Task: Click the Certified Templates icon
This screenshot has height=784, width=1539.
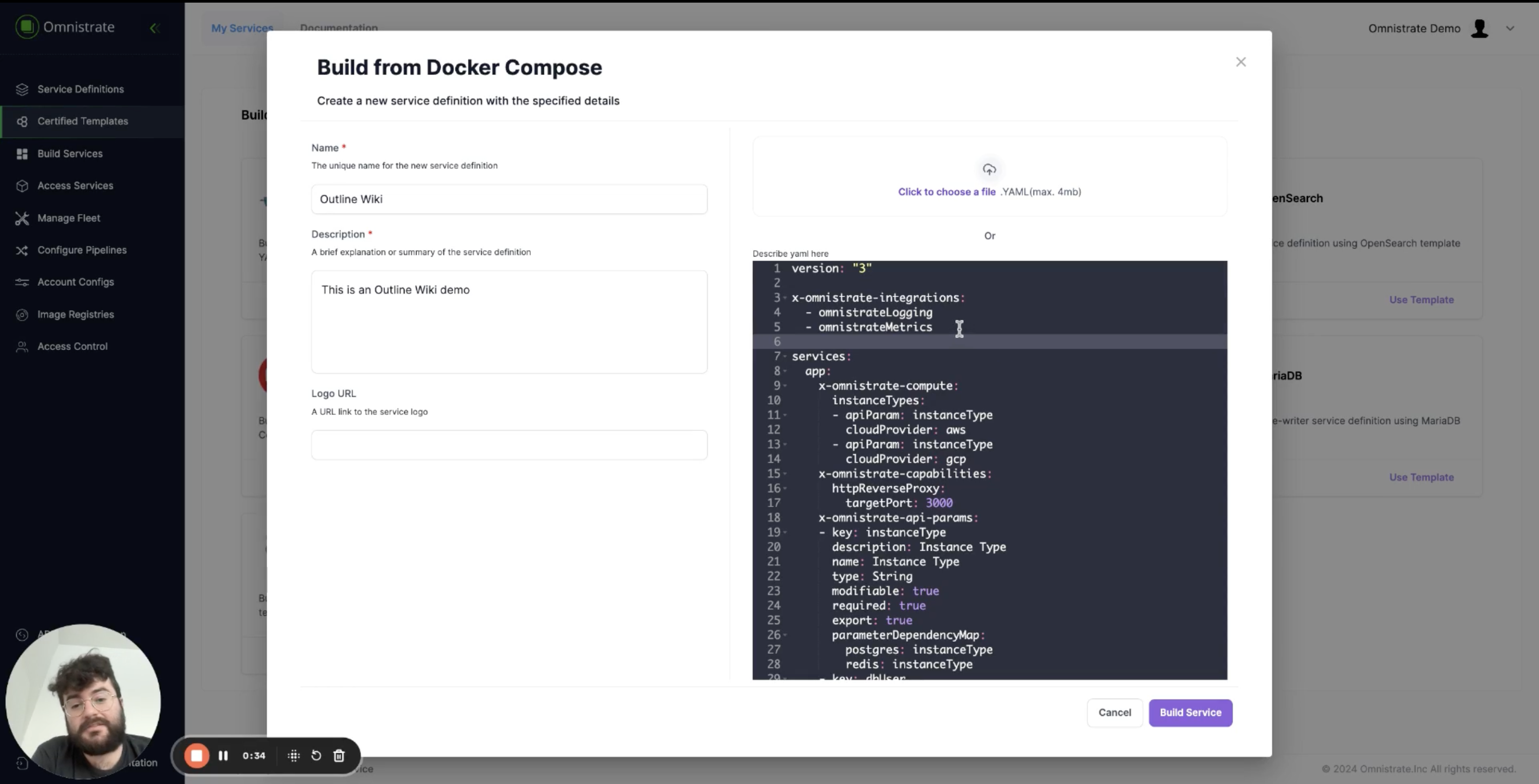Action: coord(22,121)
